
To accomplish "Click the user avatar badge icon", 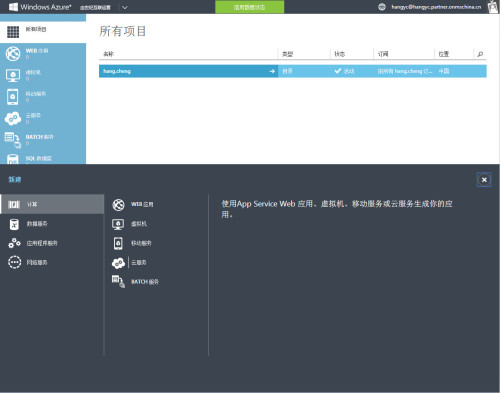I will point(493,7).
